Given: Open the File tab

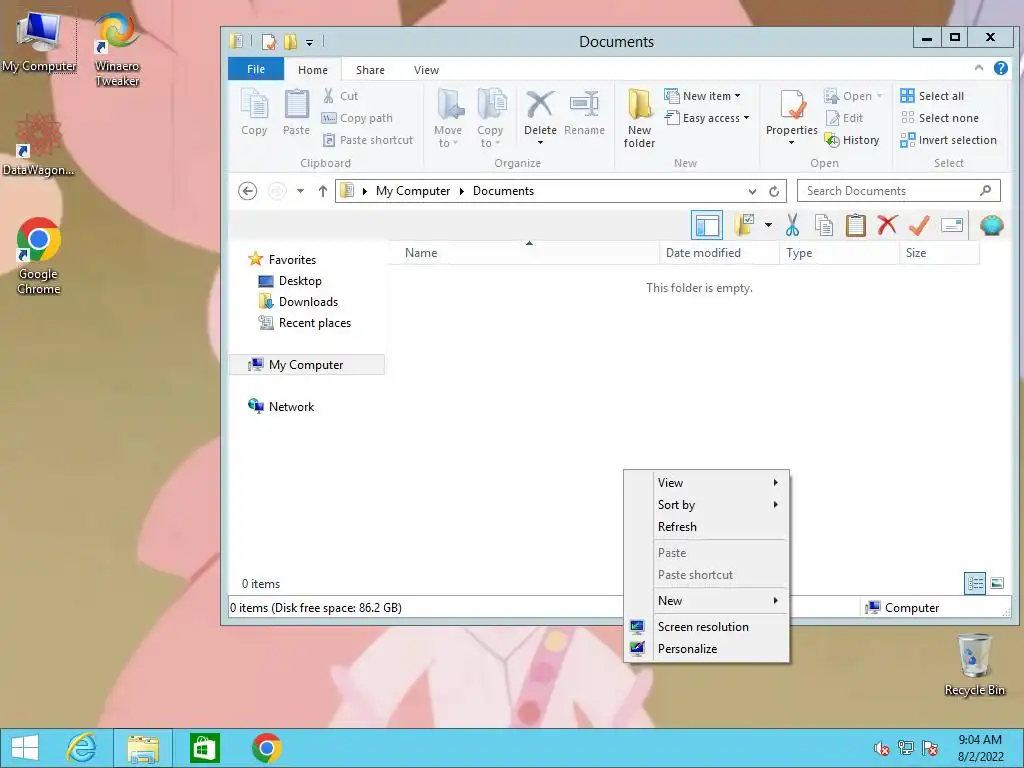Looking at the screenshot, I should pyautogui.click(x=256, y=69).
